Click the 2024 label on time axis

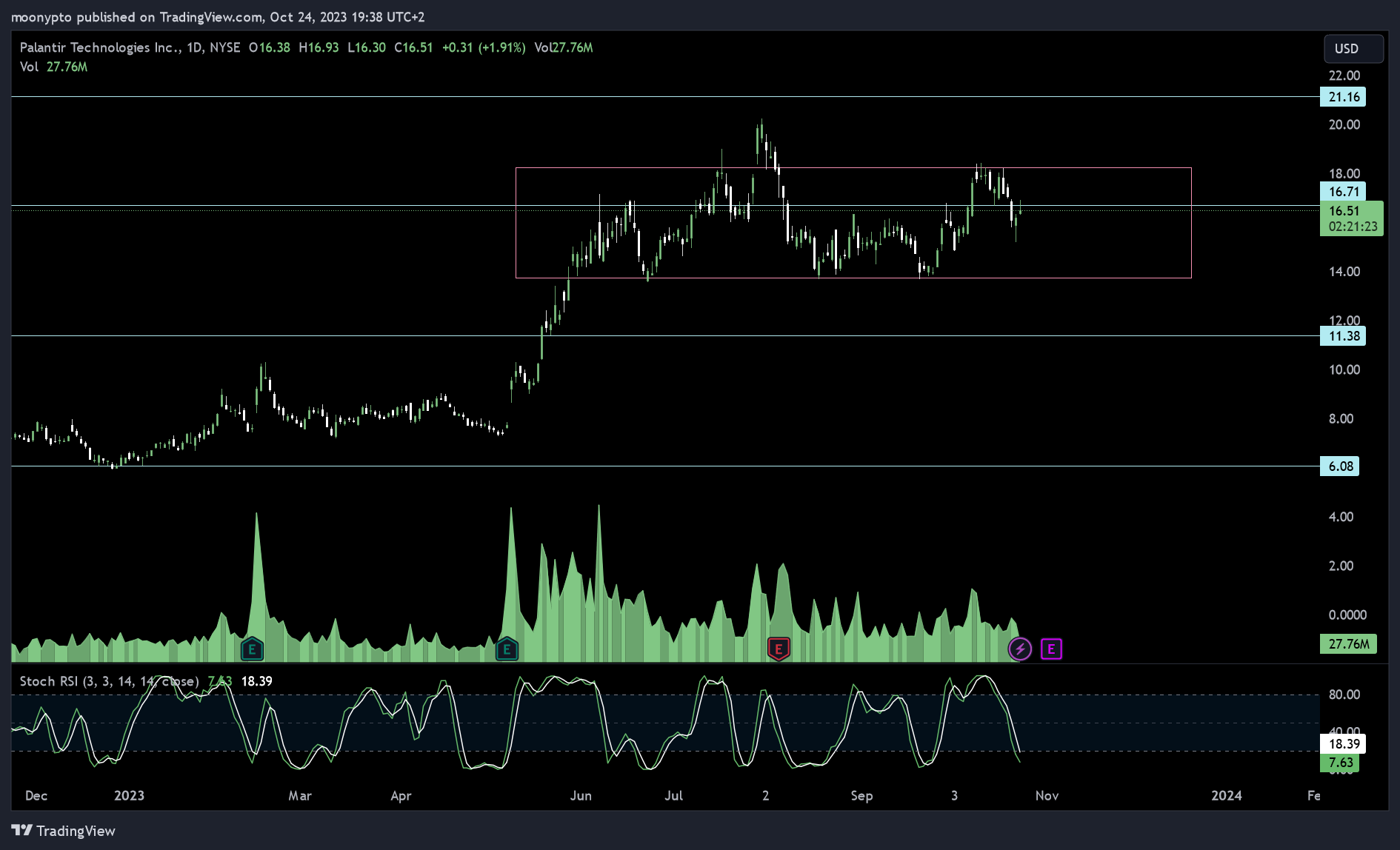(1227, 796)
